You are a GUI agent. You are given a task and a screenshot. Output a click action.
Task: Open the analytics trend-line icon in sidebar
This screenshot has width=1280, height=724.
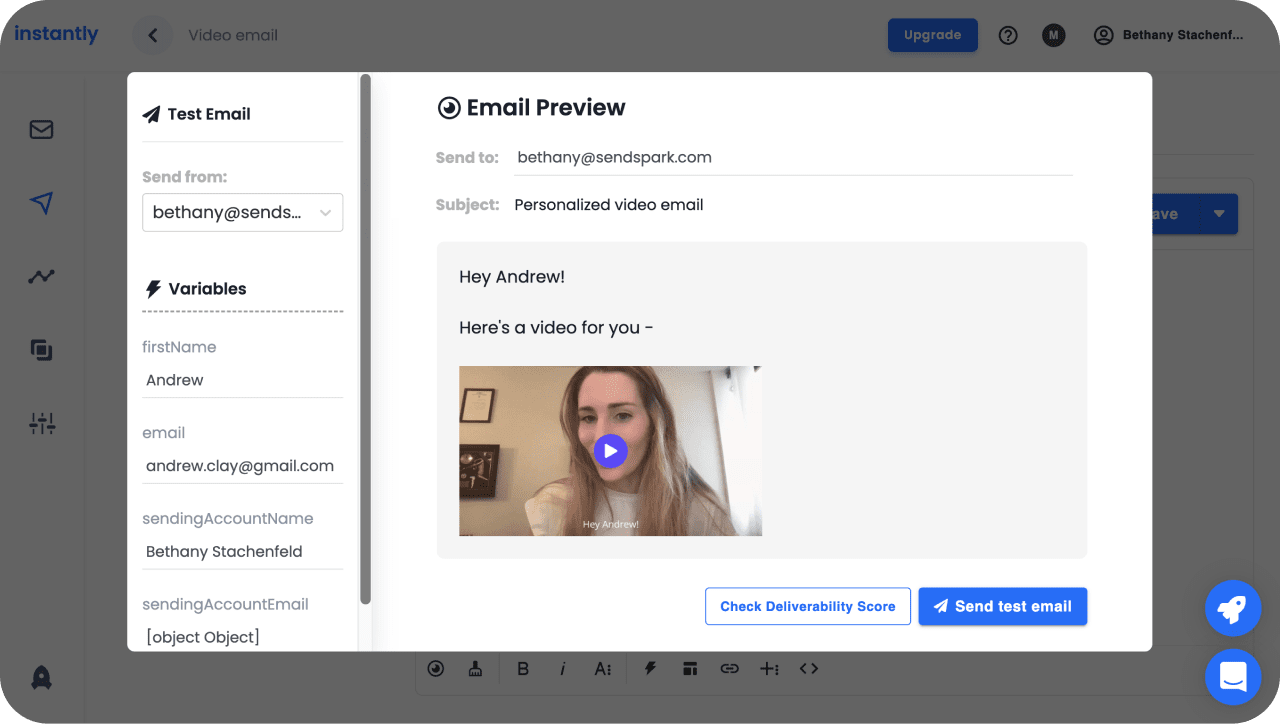click(41, 277)
